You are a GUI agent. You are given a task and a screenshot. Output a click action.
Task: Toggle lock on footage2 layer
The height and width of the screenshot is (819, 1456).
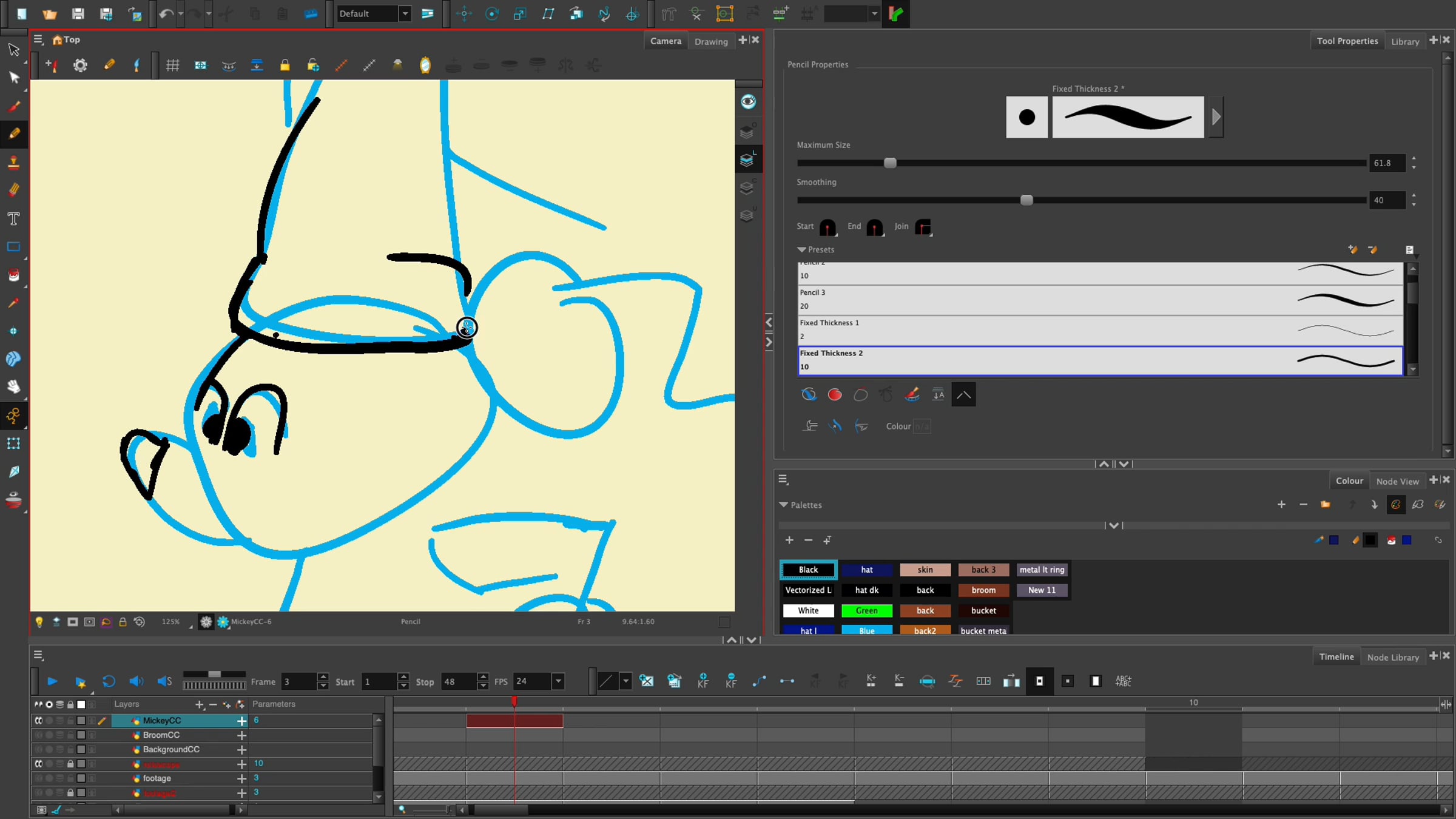[70, 793]
